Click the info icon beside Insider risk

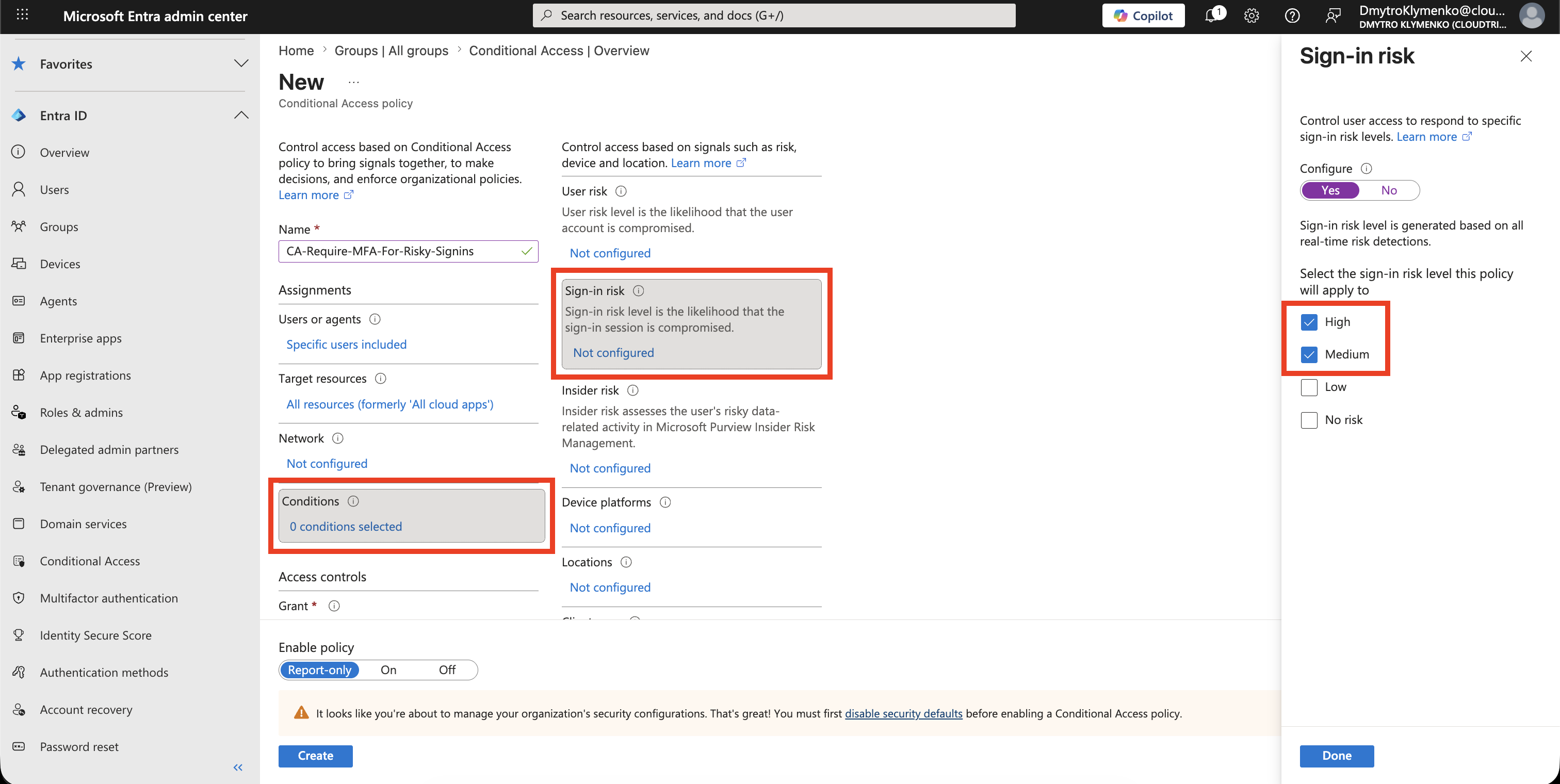click(633, 390)
